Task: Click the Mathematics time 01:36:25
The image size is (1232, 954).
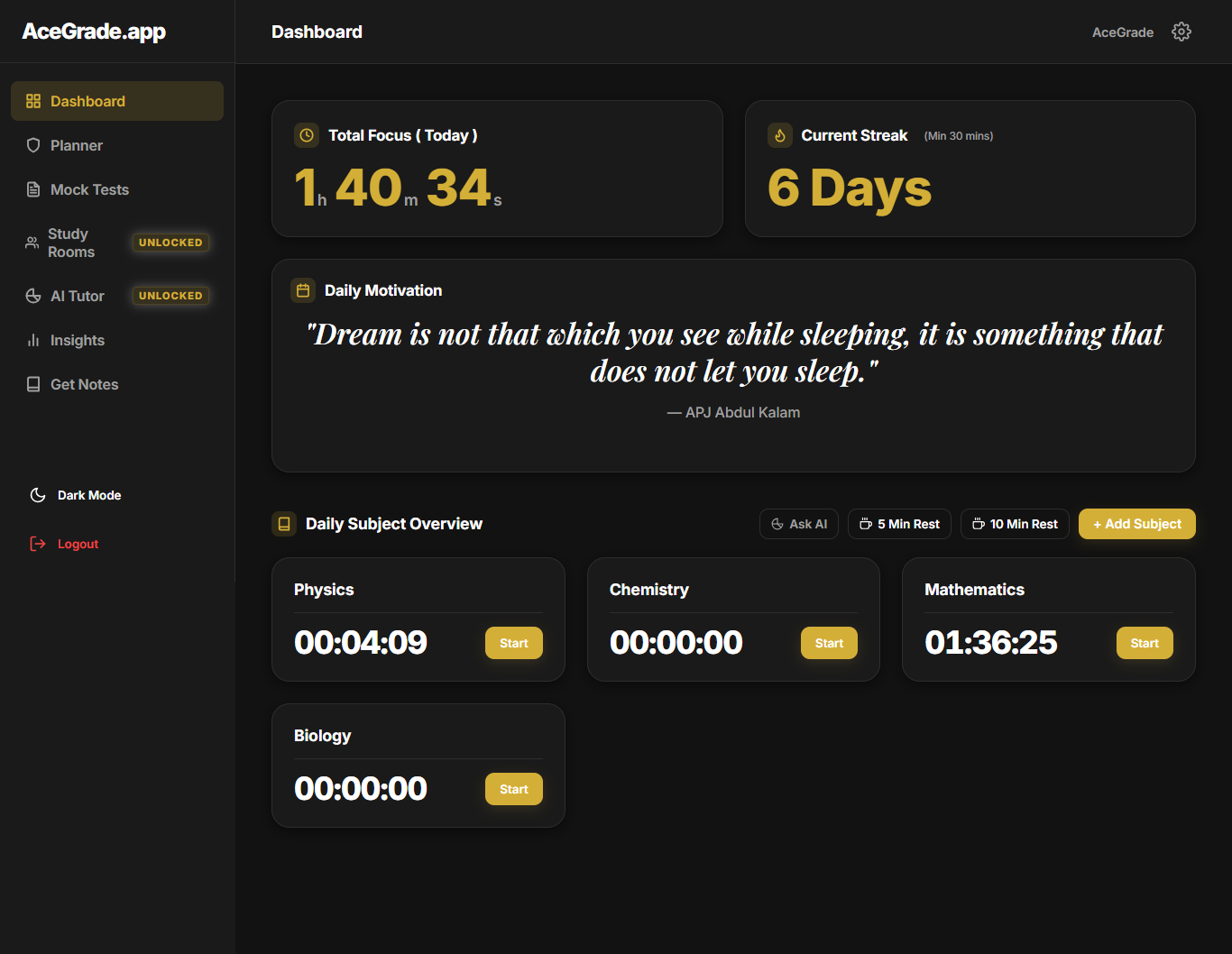Action: (991, 643)
